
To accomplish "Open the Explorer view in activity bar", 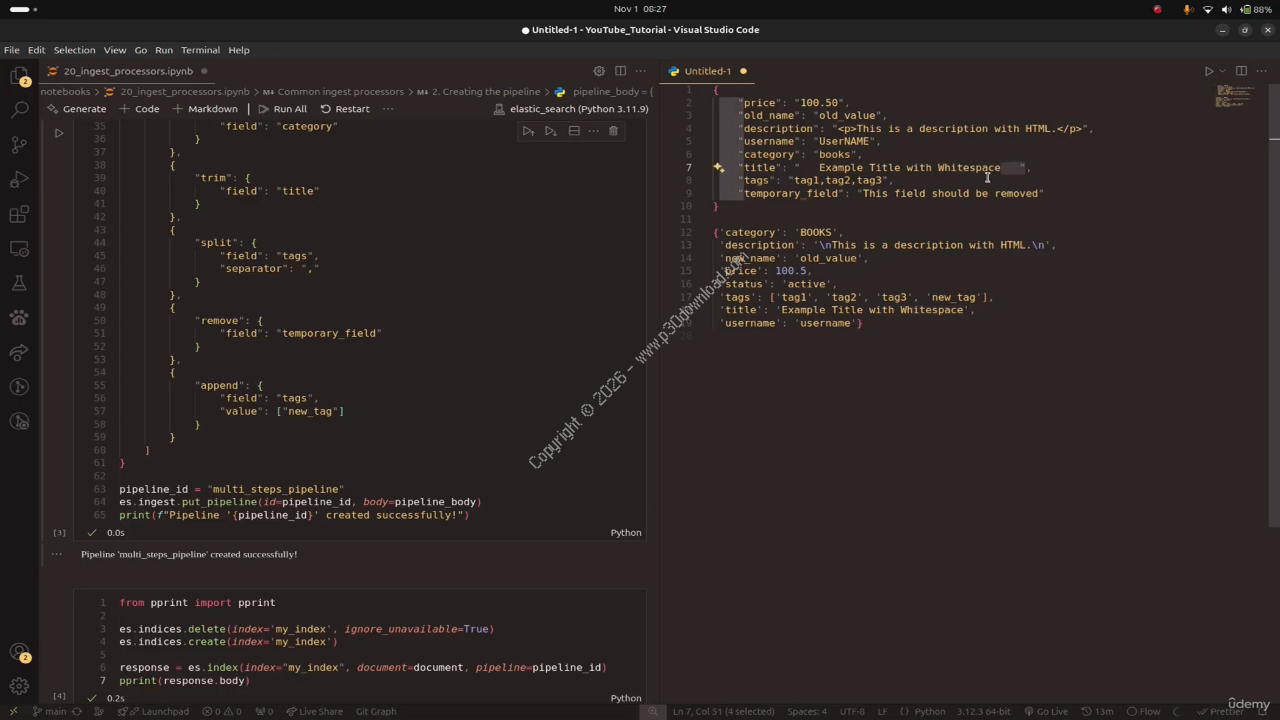I will 19,76.
